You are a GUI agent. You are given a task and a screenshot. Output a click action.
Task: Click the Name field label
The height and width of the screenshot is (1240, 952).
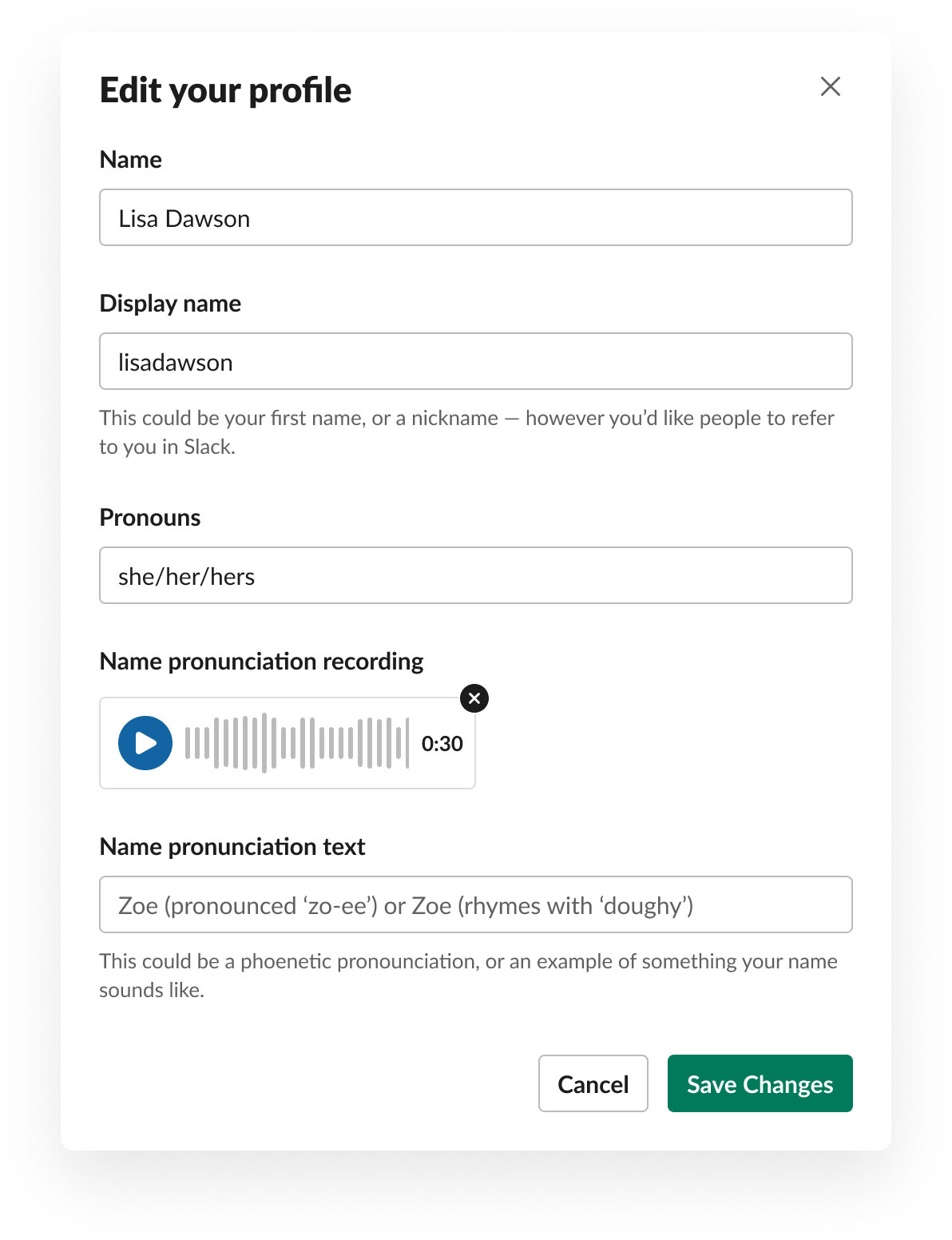tap(131, 160)
